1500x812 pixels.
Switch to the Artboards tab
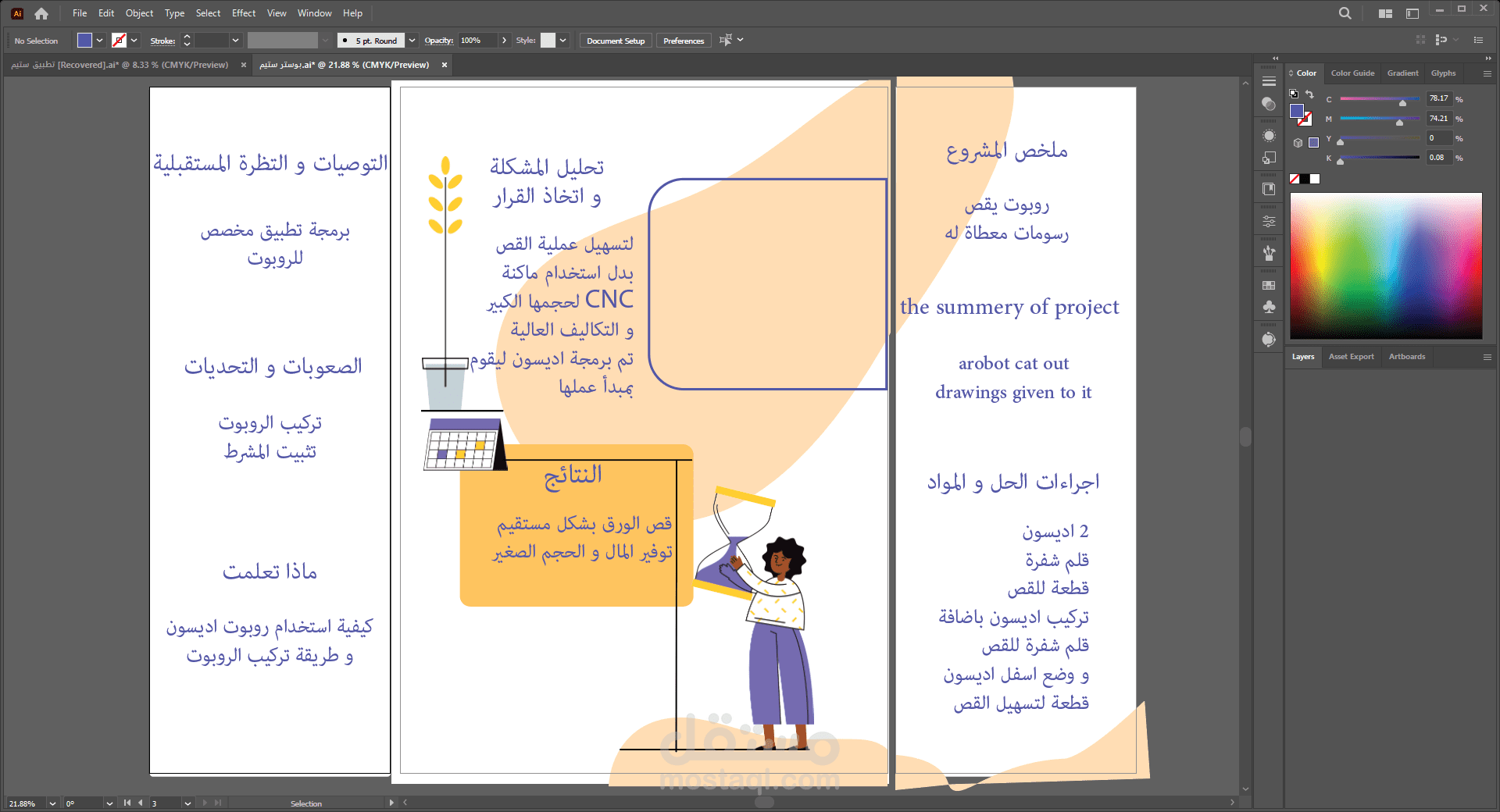(1406, 357)
